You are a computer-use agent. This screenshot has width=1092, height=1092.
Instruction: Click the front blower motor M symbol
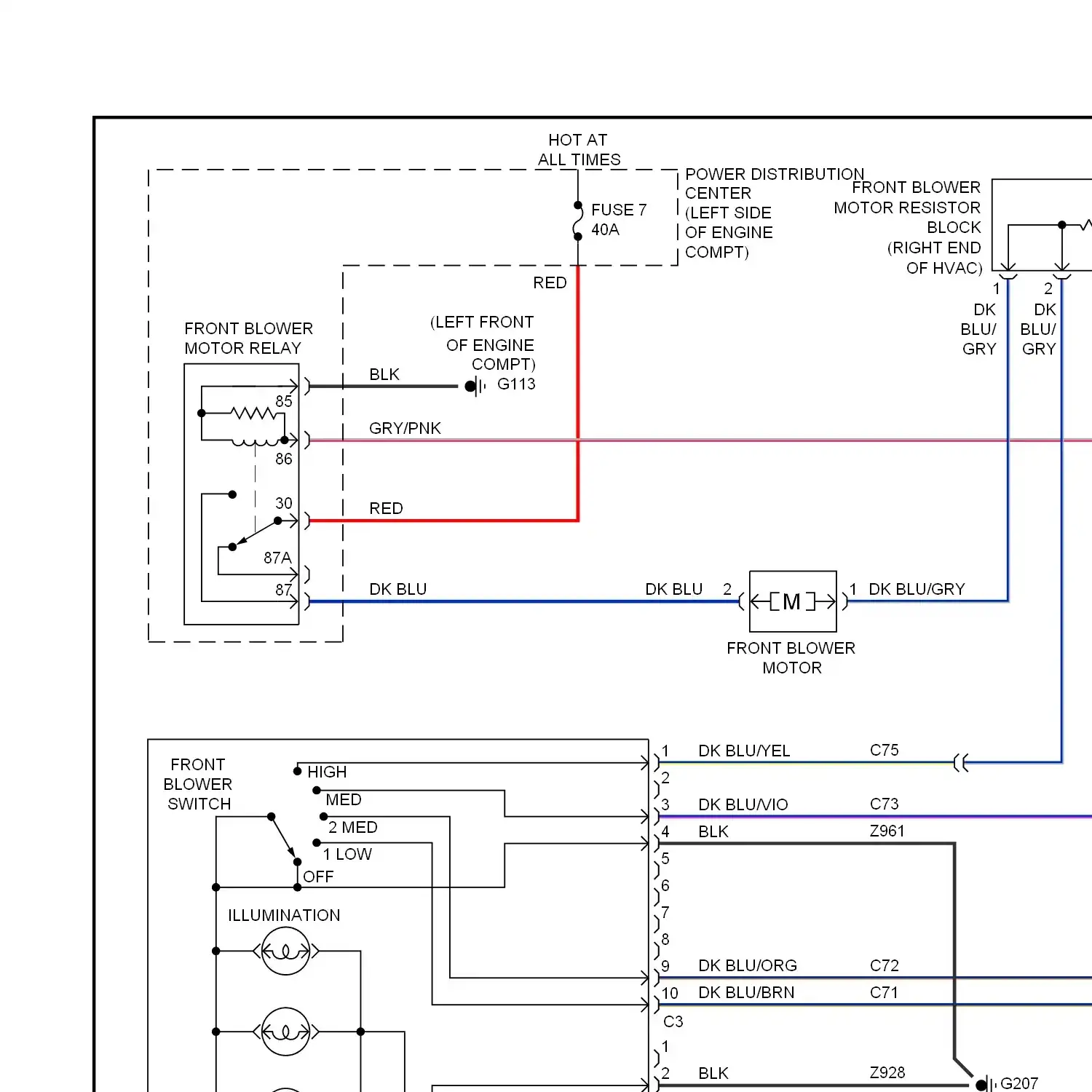pyautogui.click(x=793, y=601)
